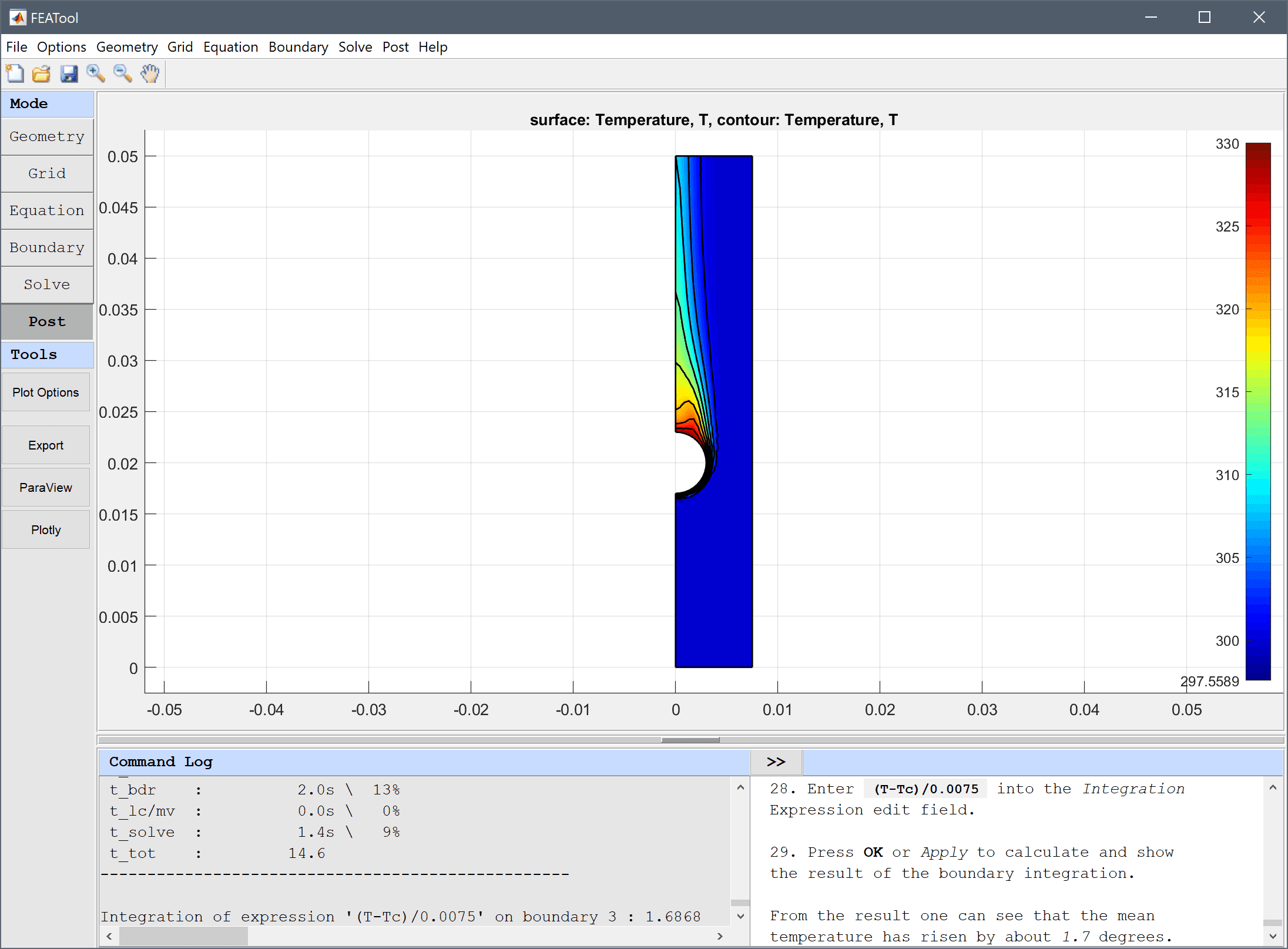Screen dimensions: 1288x949
Task: Switch to Grid mode in sidebar
Action: tap(47, 173)
